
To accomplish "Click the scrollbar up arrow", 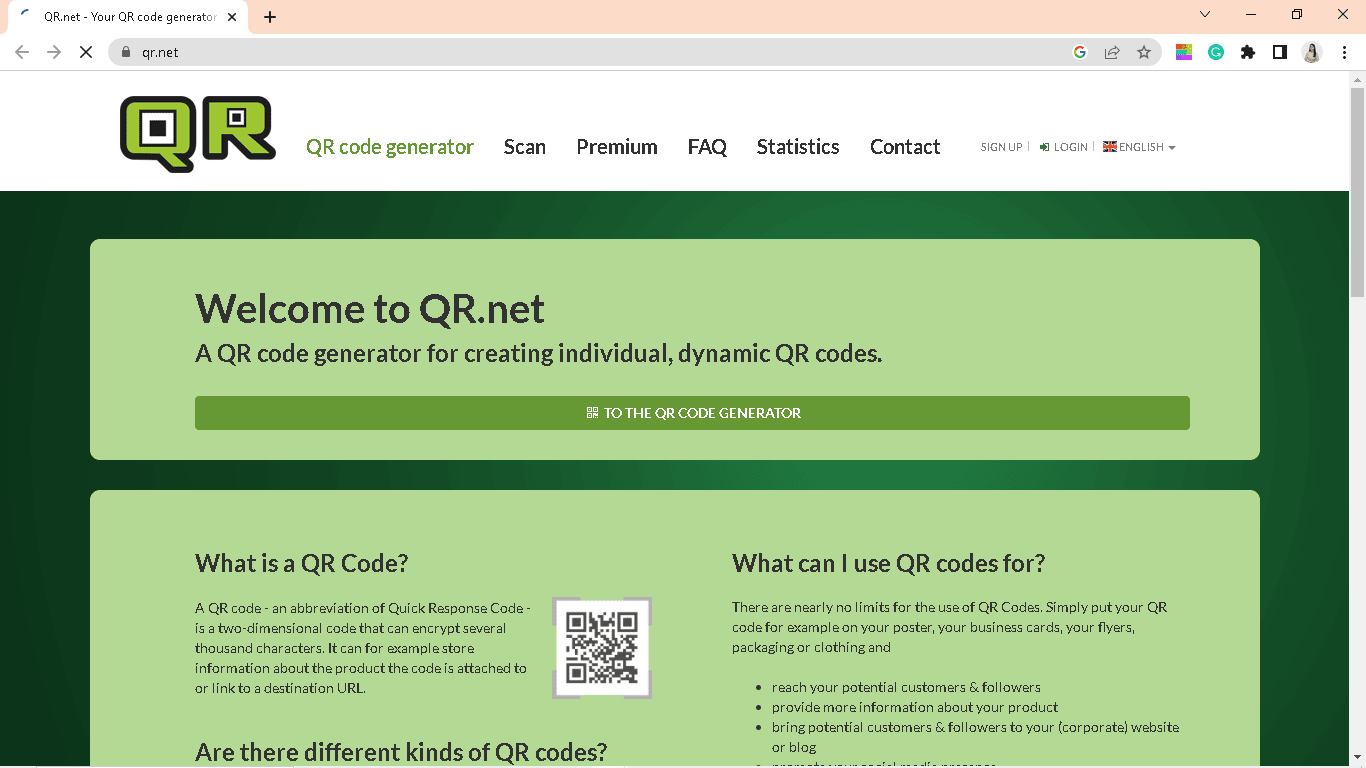I will tap(1357, 79).
